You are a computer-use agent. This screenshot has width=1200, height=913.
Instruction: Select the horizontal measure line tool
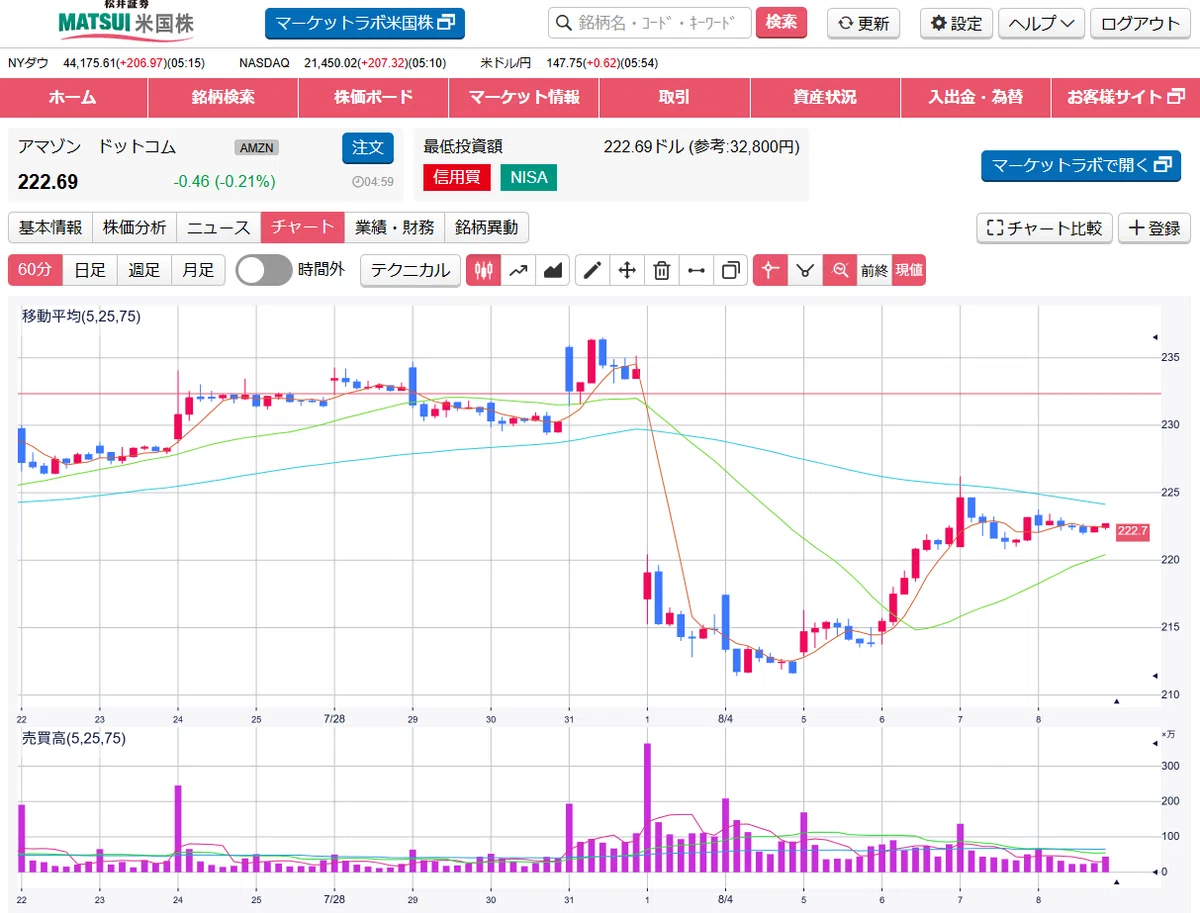[x=697, y=270]
